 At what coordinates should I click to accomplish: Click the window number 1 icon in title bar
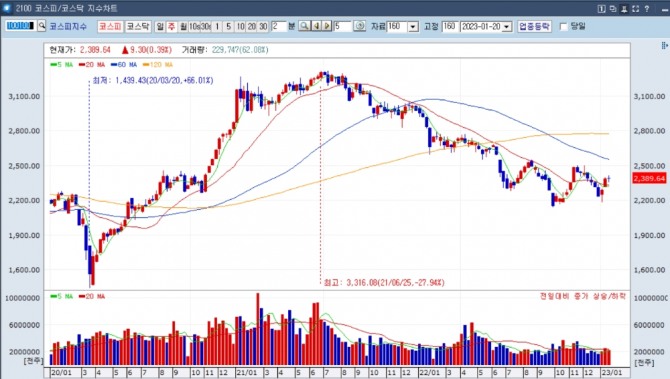coord(601,9)
